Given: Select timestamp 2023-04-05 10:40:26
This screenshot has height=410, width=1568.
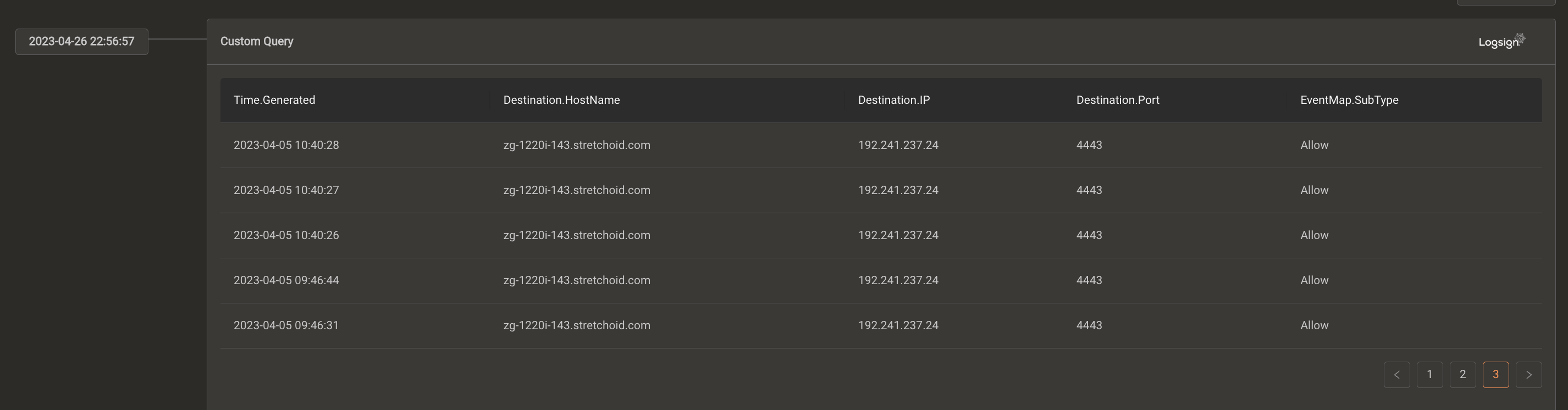Looking at the screenshot, I should coord(286,235).
